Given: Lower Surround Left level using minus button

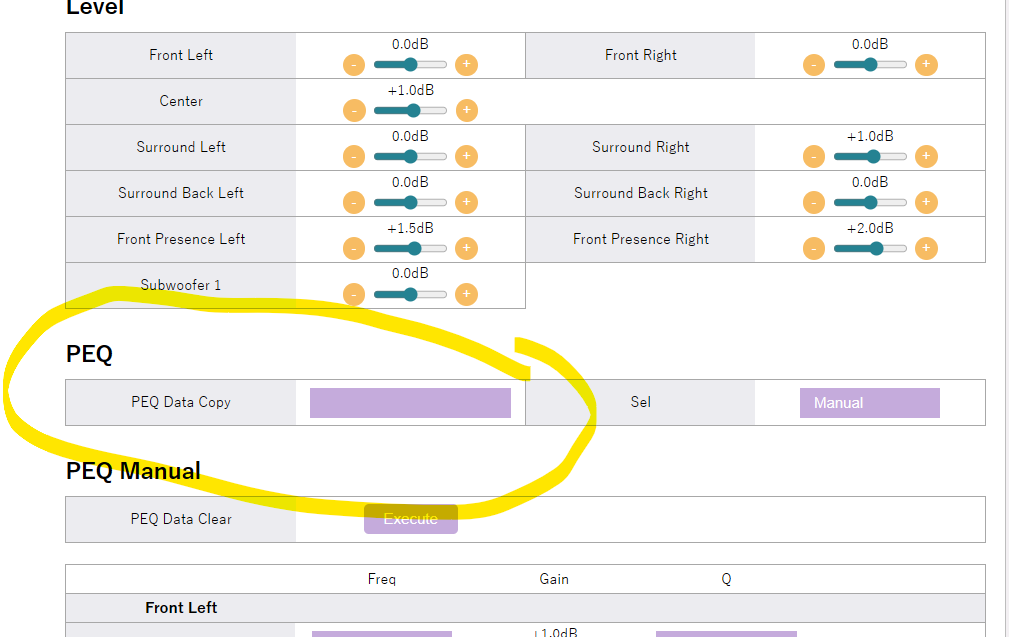Looking at the screenshot, I should 354,157.
